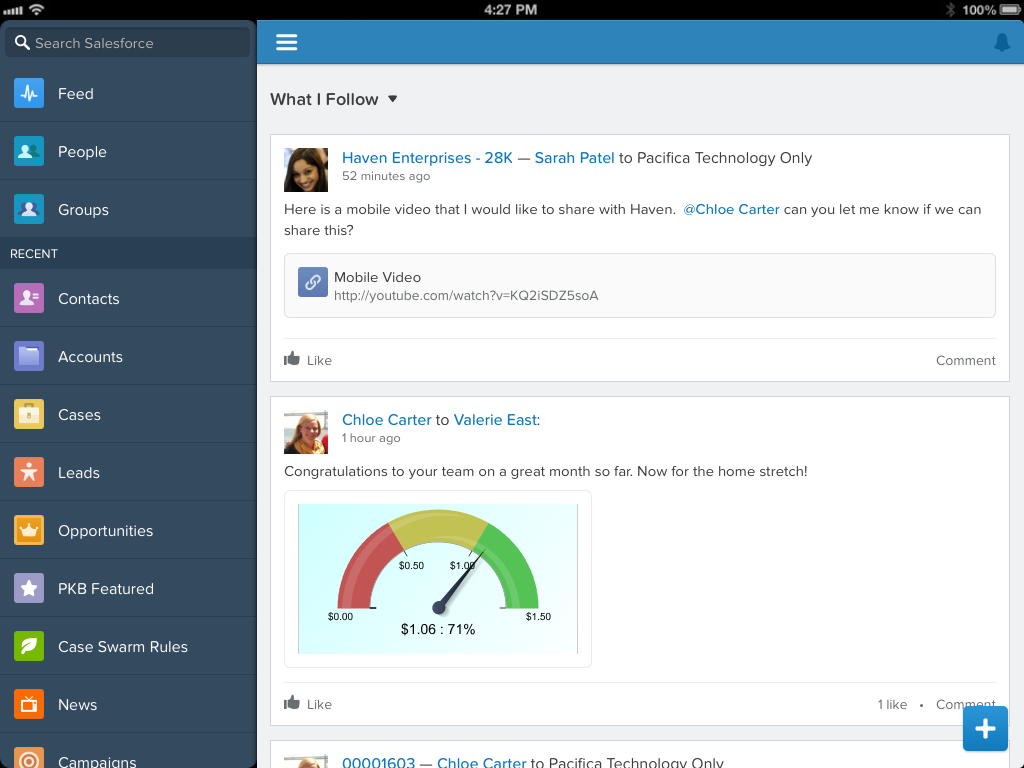Image resolution: width=1024 pixels, height=768 pixels.
Task: Open Groups in the sidebar
Action: [x=128, y=210]
